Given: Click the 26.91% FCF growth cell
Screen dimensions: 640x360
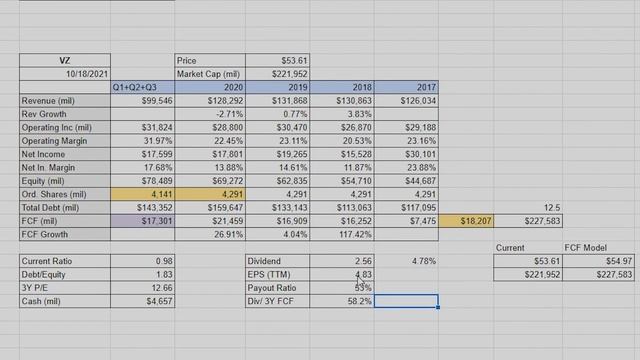Looking at the screenshot, I should pyautogui.click(x=210, y=235).
